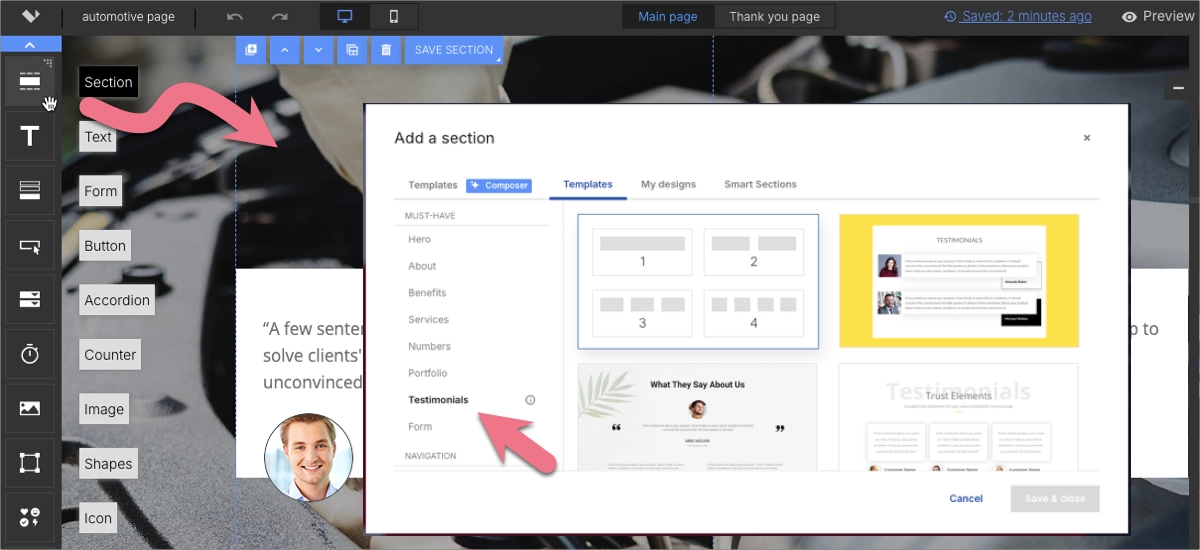Select the Button widget icon
The width and height of the screenshot is (1200, 550).
[x=30, y=245]
